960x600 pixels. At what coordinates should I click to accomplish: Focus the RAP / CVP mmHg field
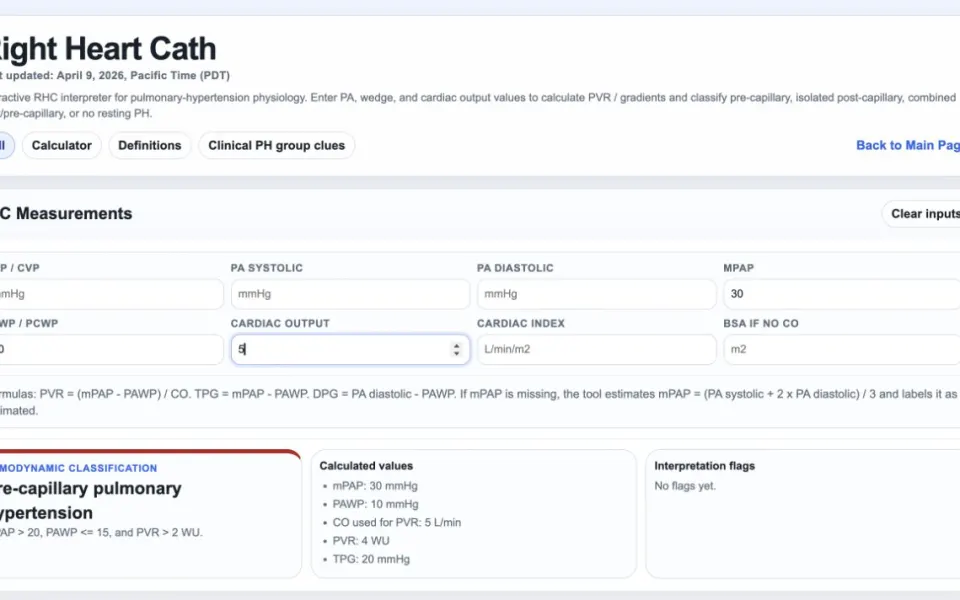(x=111, y=294)
